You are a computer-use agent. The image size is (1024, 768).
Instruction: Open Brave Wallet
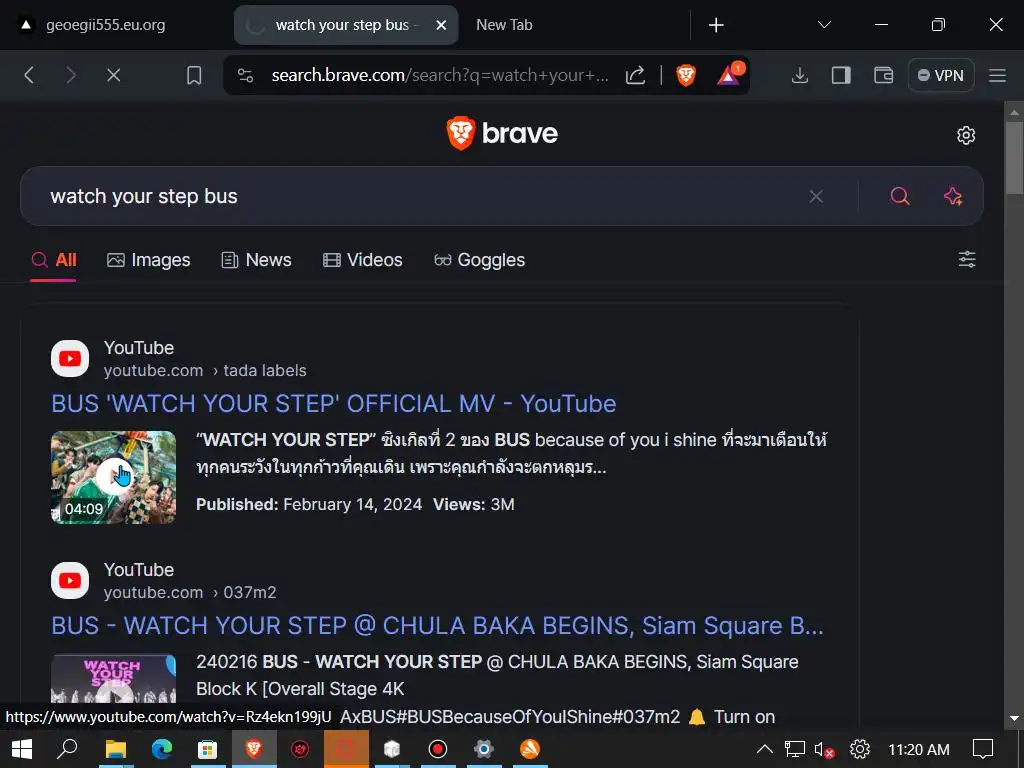884,76
